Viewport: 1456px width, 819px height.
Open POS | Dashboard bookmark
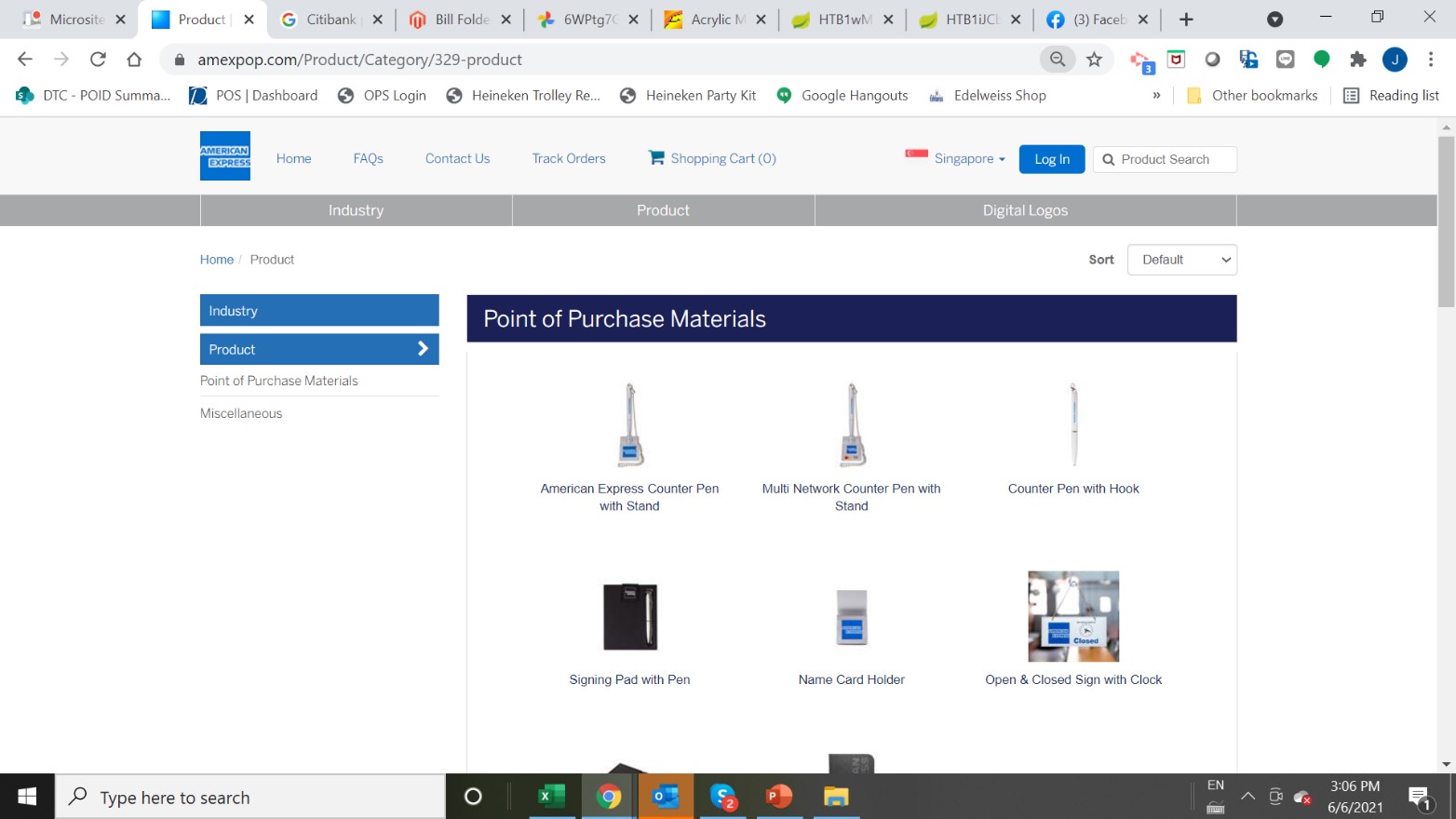click(x=253, y=96)
